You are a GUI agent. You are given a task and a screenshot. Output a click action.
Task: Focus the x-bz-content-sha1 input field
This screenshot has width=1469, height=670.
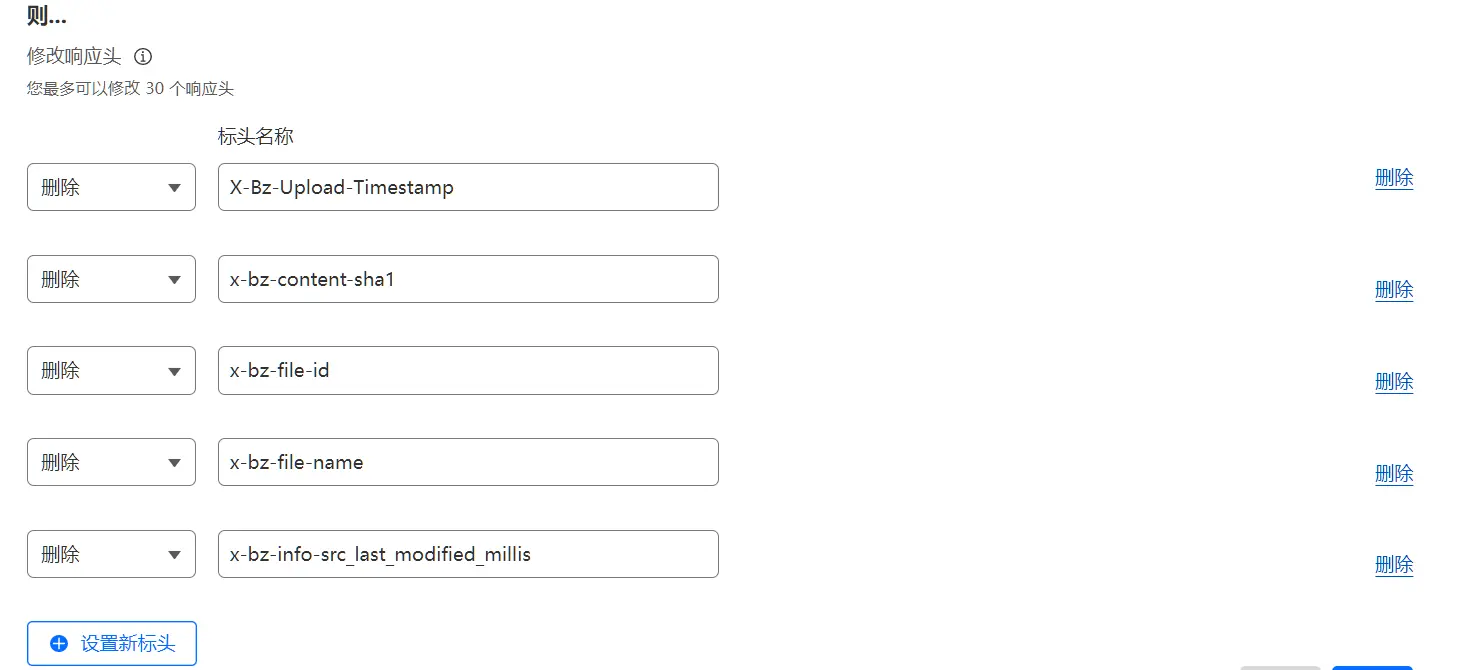click(468, 279)
